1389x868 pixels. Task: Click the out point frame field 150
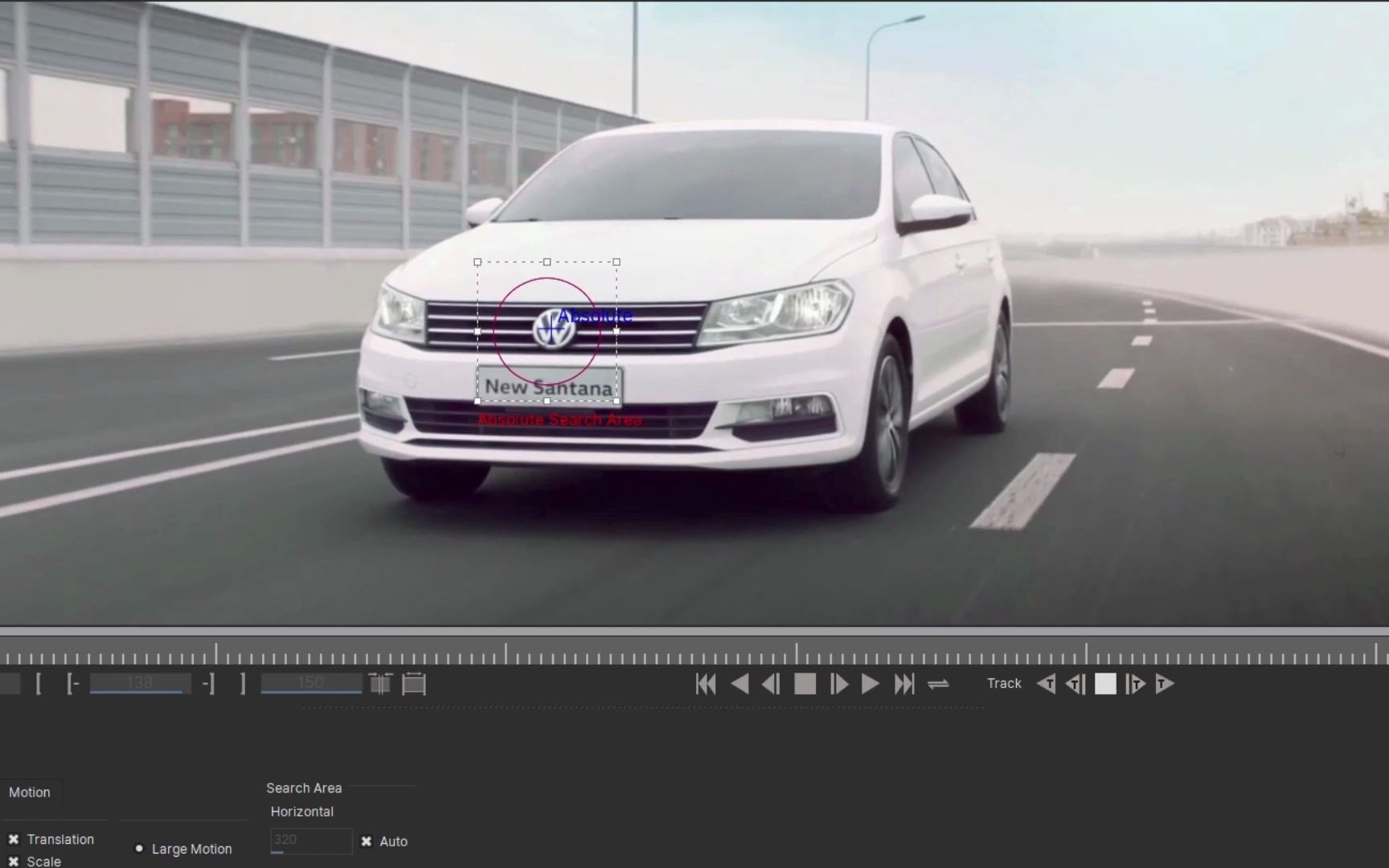311,683
